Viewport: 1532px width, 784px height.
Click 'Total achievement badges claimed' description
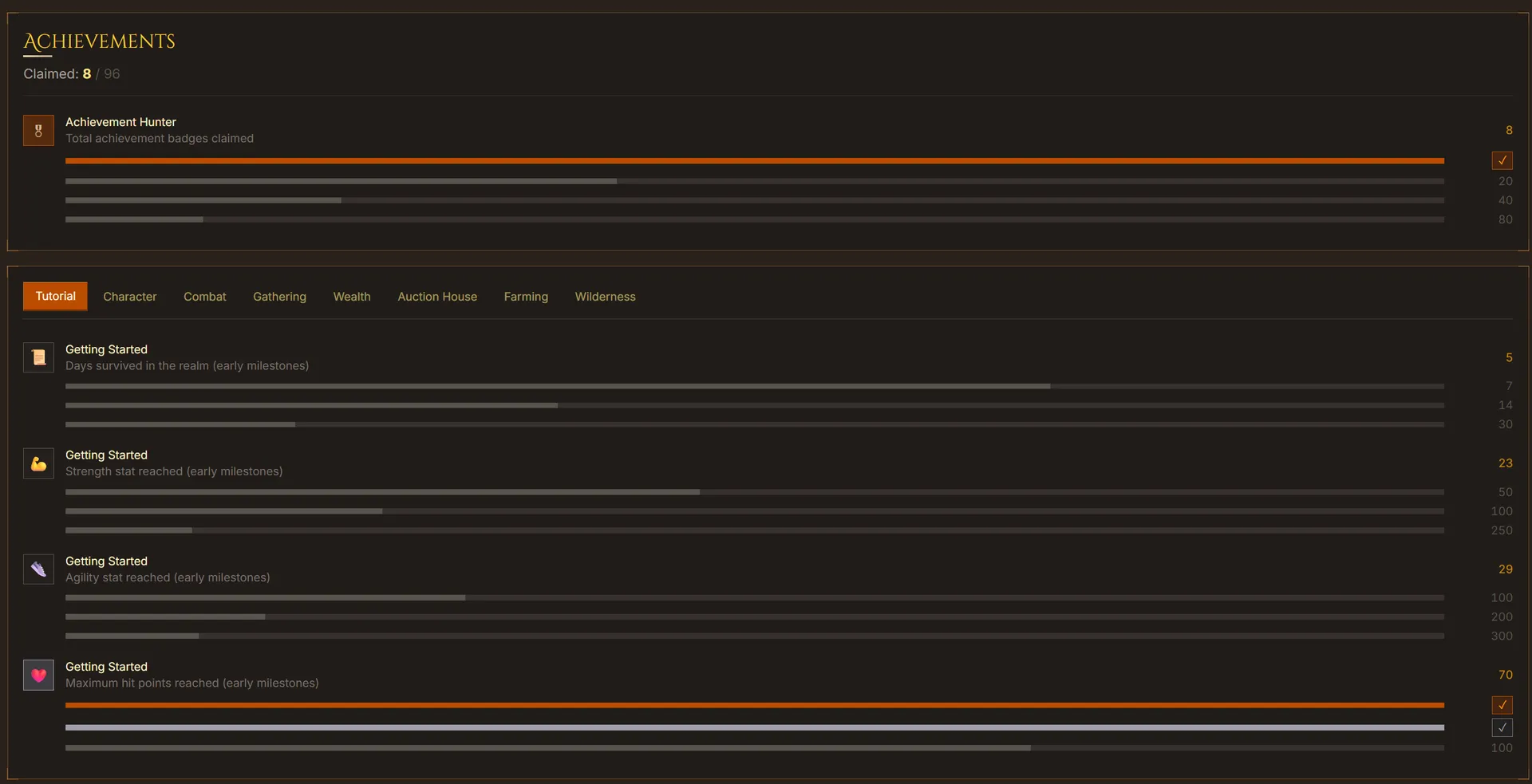tap(160, 139)
